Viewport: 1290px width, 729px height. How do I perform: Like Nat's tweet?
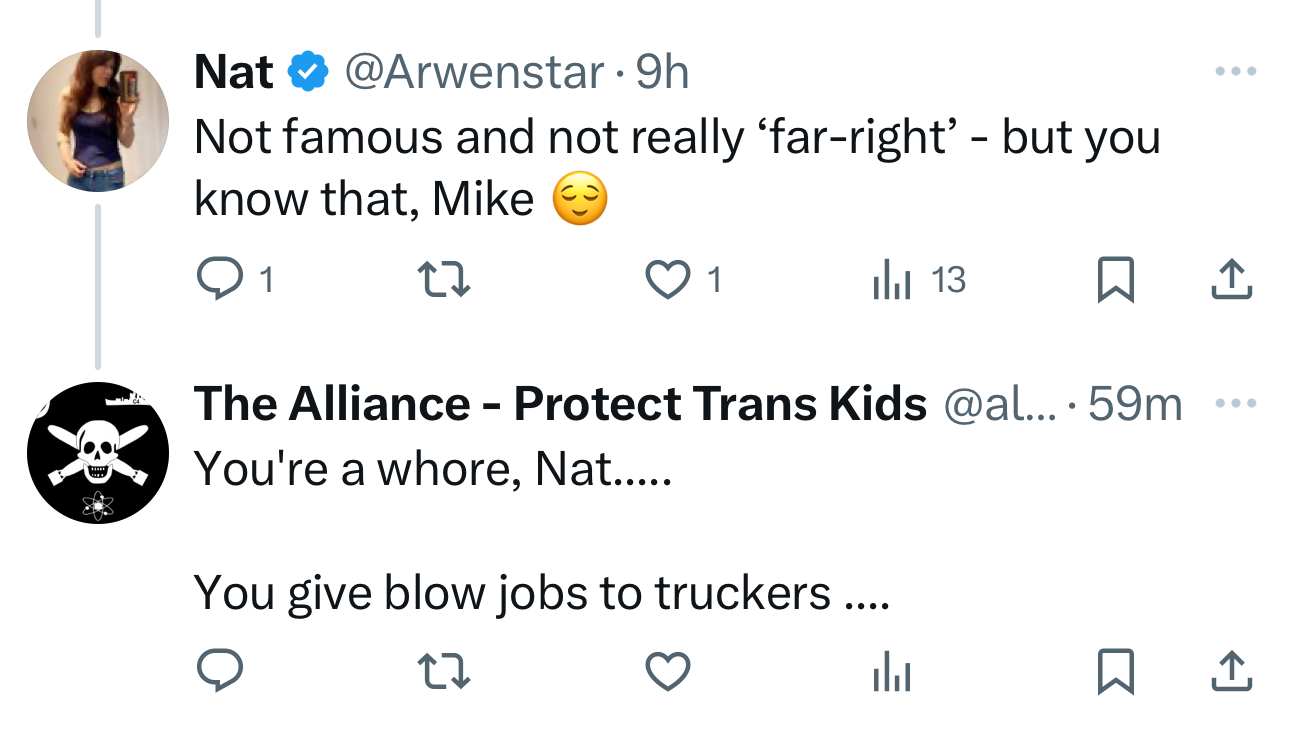click(x=668, y=280)
